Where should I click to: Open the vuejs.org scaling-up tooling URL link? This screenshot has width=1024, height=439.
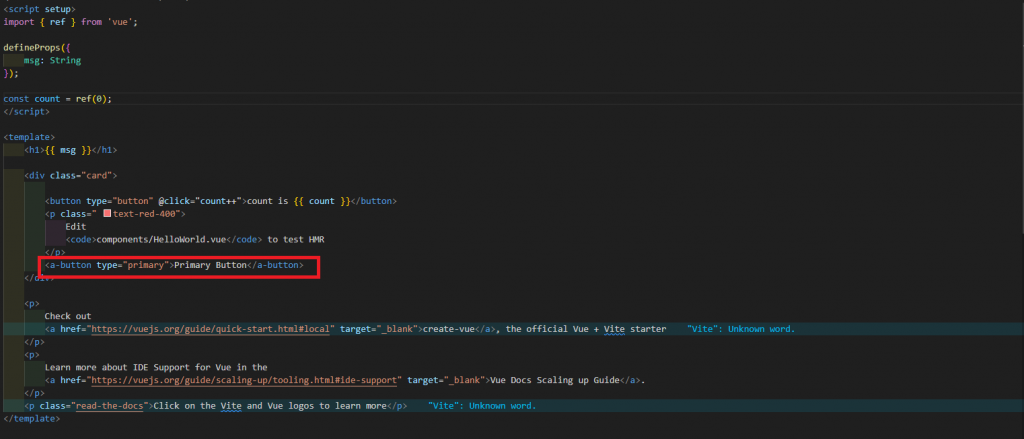click(244, 380)
